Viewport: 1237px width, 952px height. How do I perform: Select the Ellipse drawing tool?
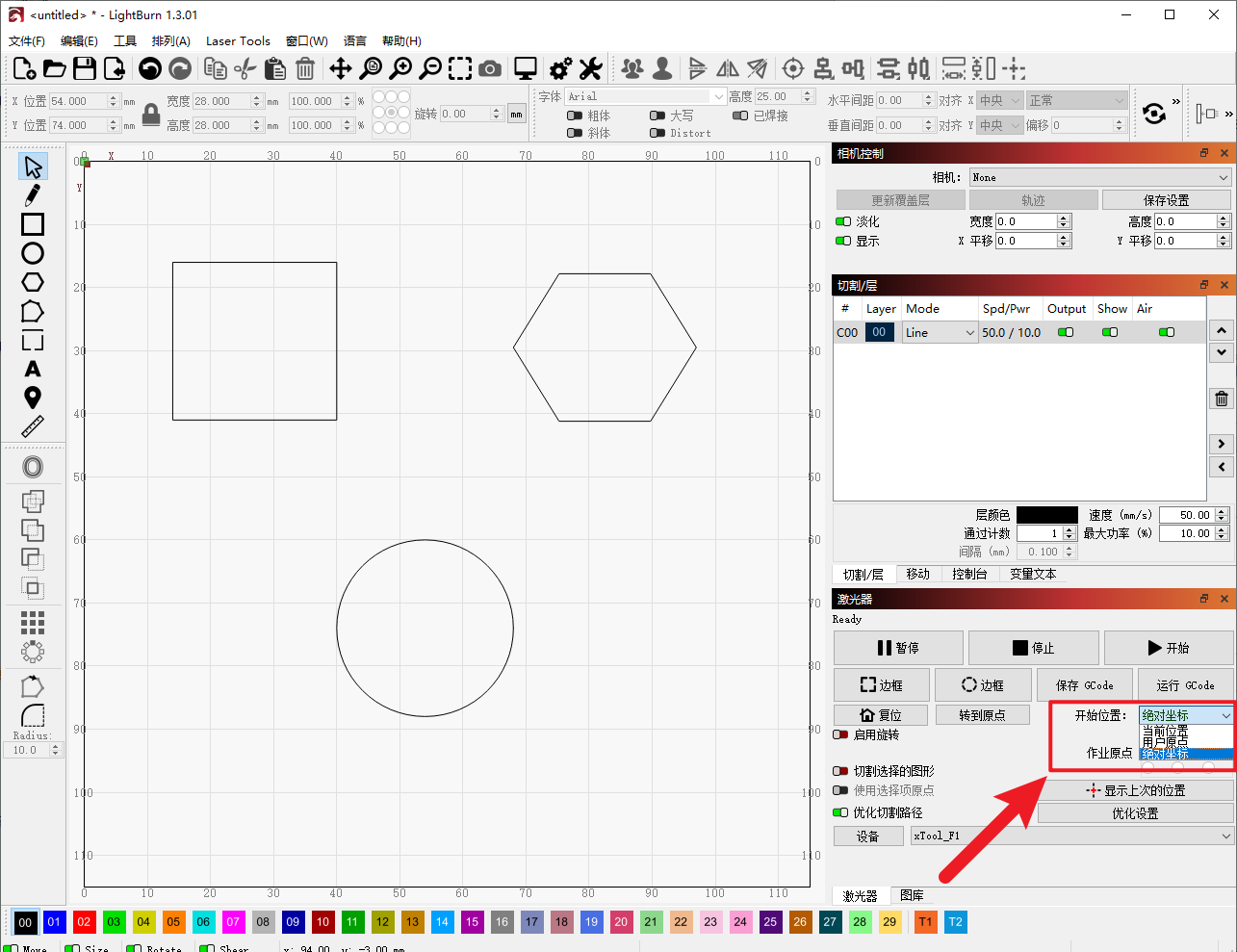(33, 253)
